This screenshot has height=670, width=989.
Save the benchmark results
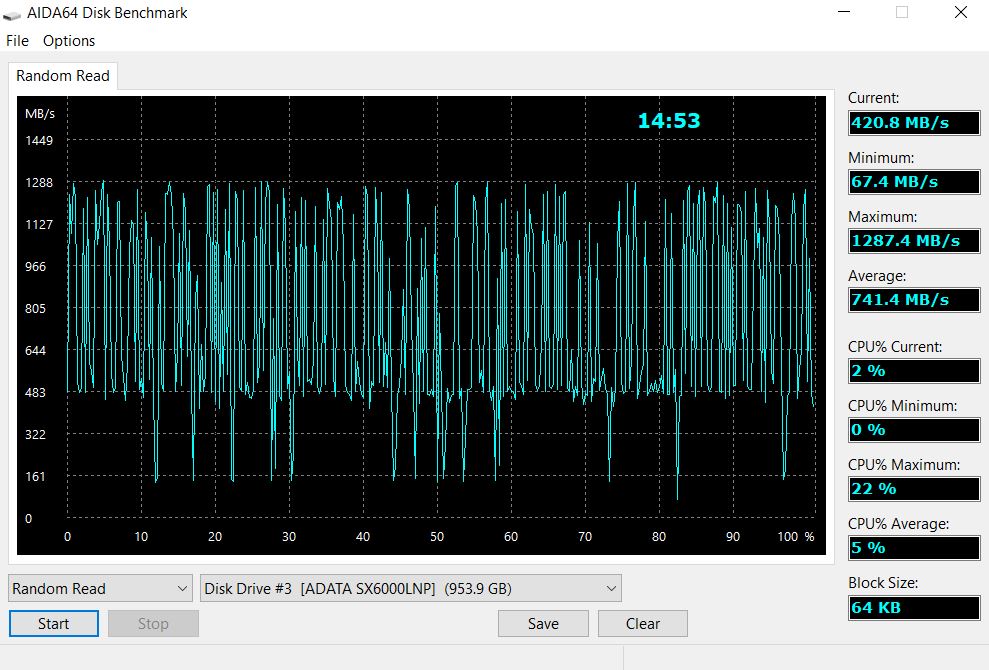(x=543, y=624)
